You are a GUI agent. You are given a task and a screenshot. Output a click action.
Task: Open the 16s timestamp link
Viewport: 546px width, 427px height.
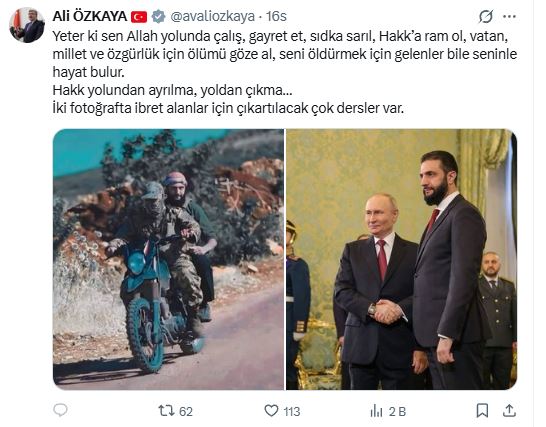tap(276, 16)
